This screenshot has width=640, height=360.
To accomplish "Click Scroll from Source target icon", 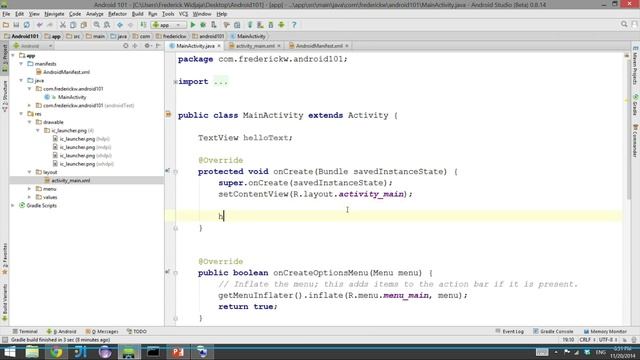I will (126, 46).
